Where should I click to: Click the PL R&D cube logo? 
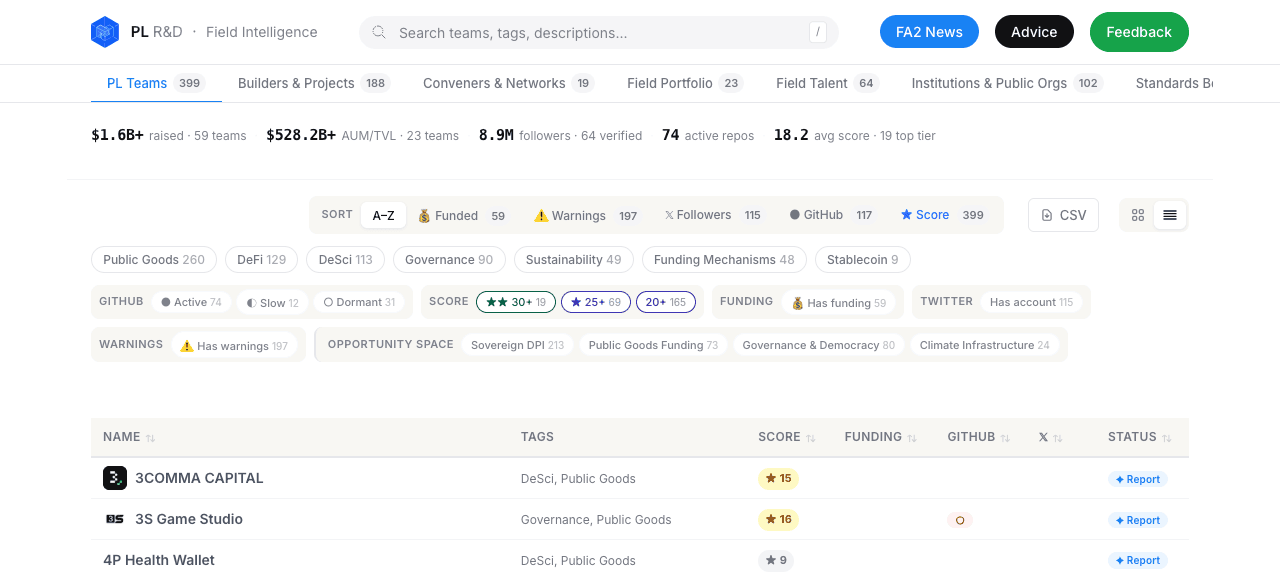click(x=105, y=32)
